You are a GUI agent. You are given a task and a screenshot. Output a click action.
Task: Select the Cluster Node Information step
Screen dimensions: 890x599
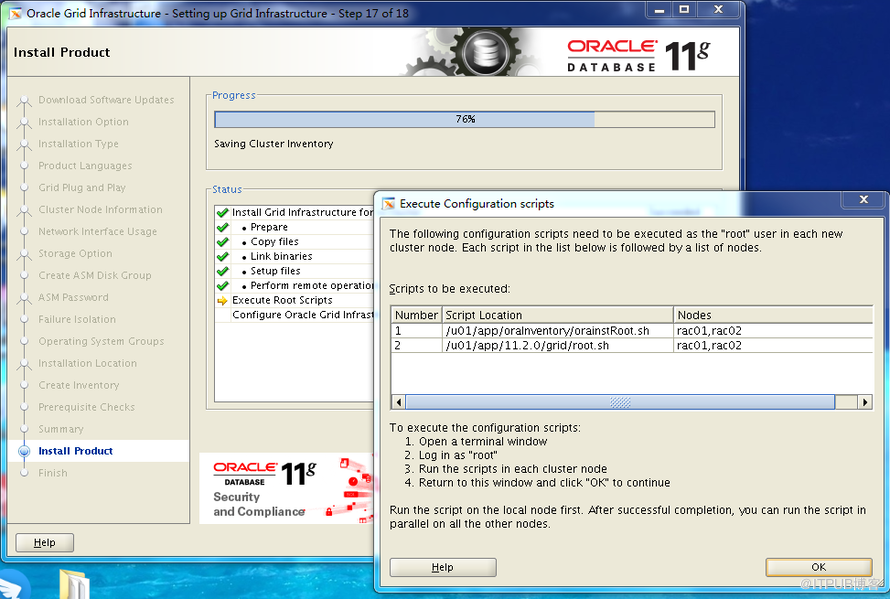click(100, 210)
